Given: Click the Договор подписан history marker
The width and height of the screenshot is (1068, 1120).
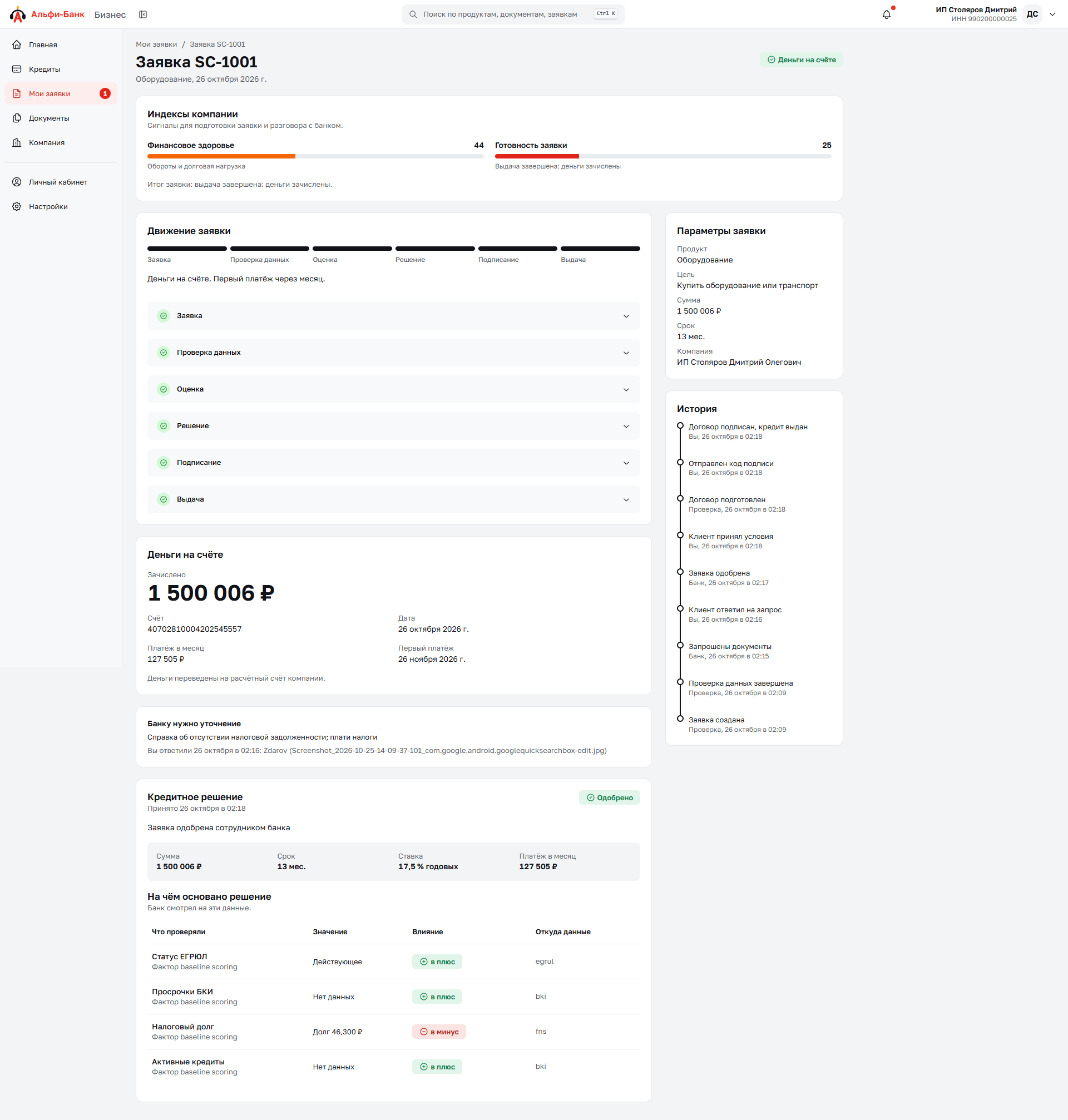Looking at the screenshot, I should [680, 425].
